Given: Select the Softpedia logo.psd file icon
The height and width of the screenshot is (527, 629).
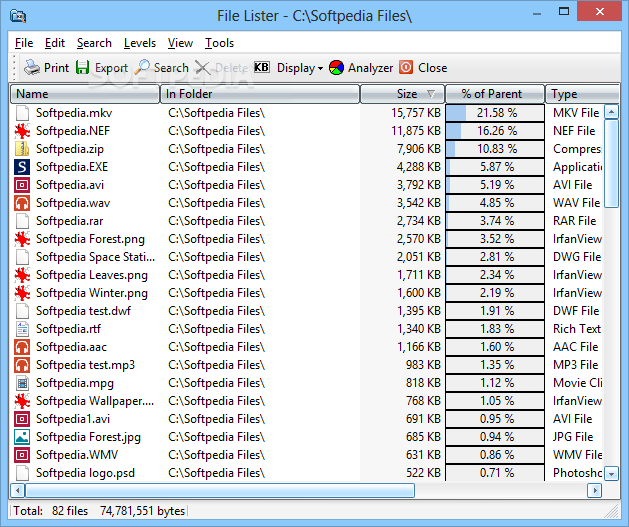Looking at the screenshot, I should [x=22, y=473].
